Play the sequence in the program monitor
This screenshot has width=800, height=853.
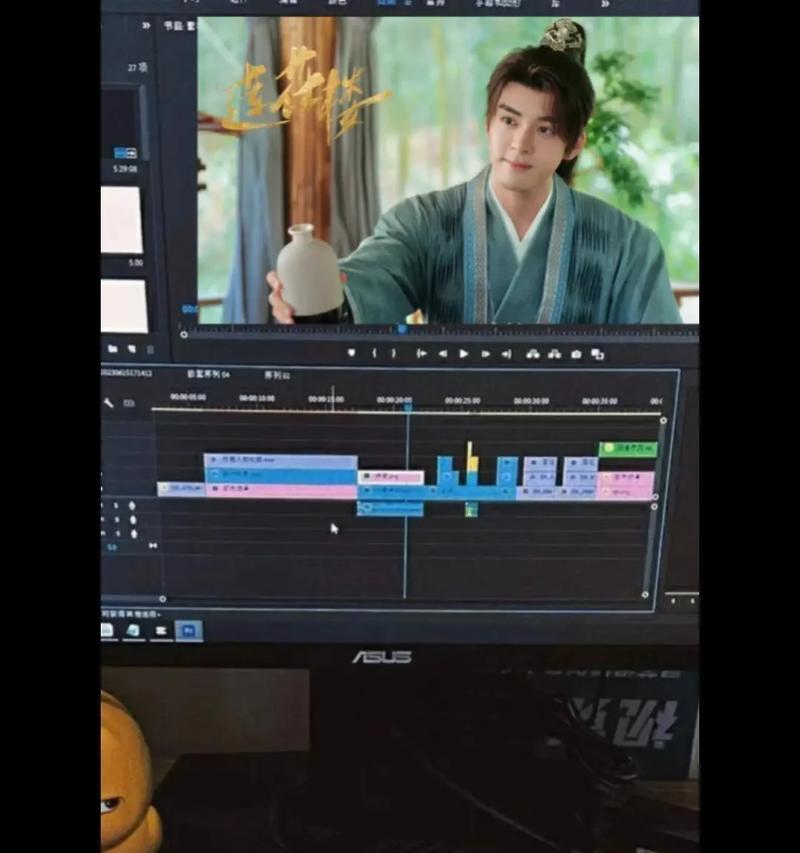464,354
